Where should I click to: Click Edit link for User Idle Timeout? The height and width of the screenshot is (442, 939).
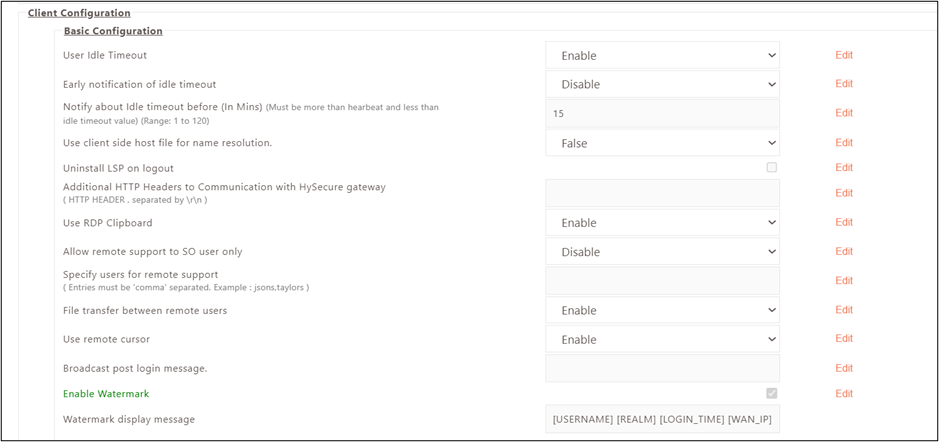[844, 56]
